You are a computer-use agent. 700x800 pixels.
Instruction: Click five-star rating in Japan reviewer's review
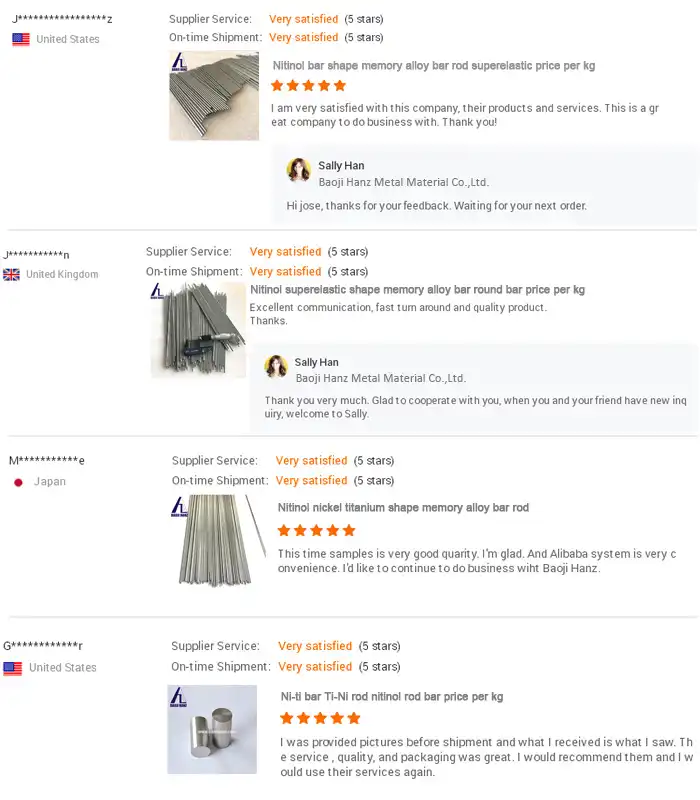click(316, 530)
